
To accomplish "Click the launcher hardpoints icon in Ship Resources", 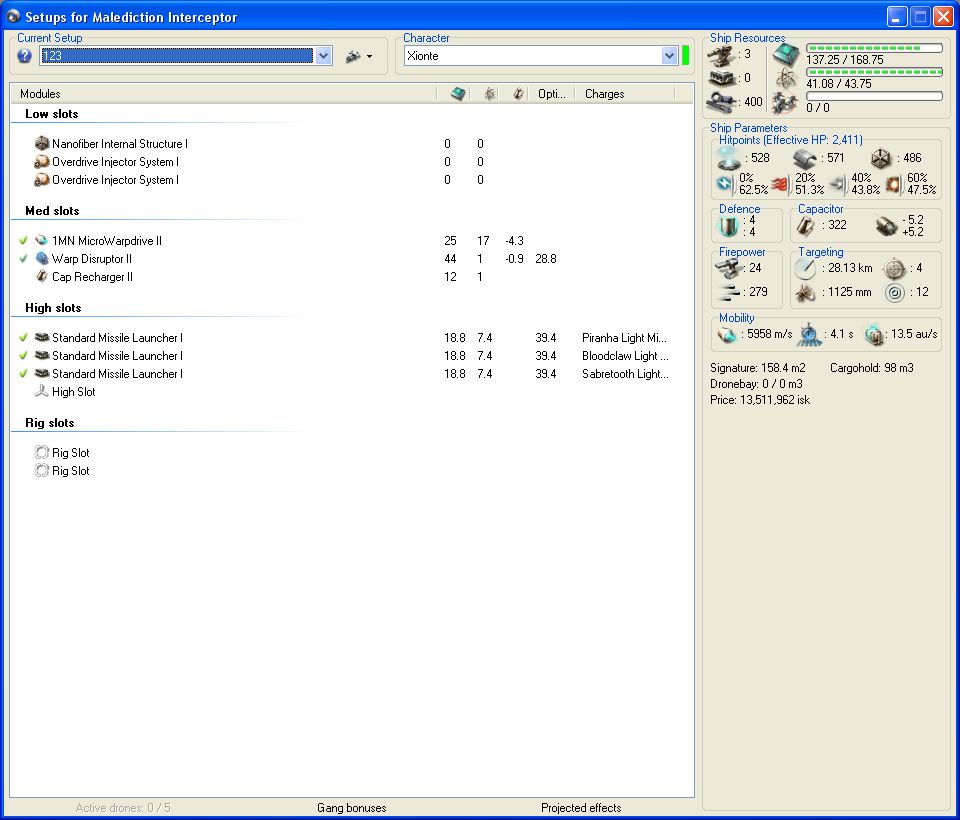I will click(722, 78).
